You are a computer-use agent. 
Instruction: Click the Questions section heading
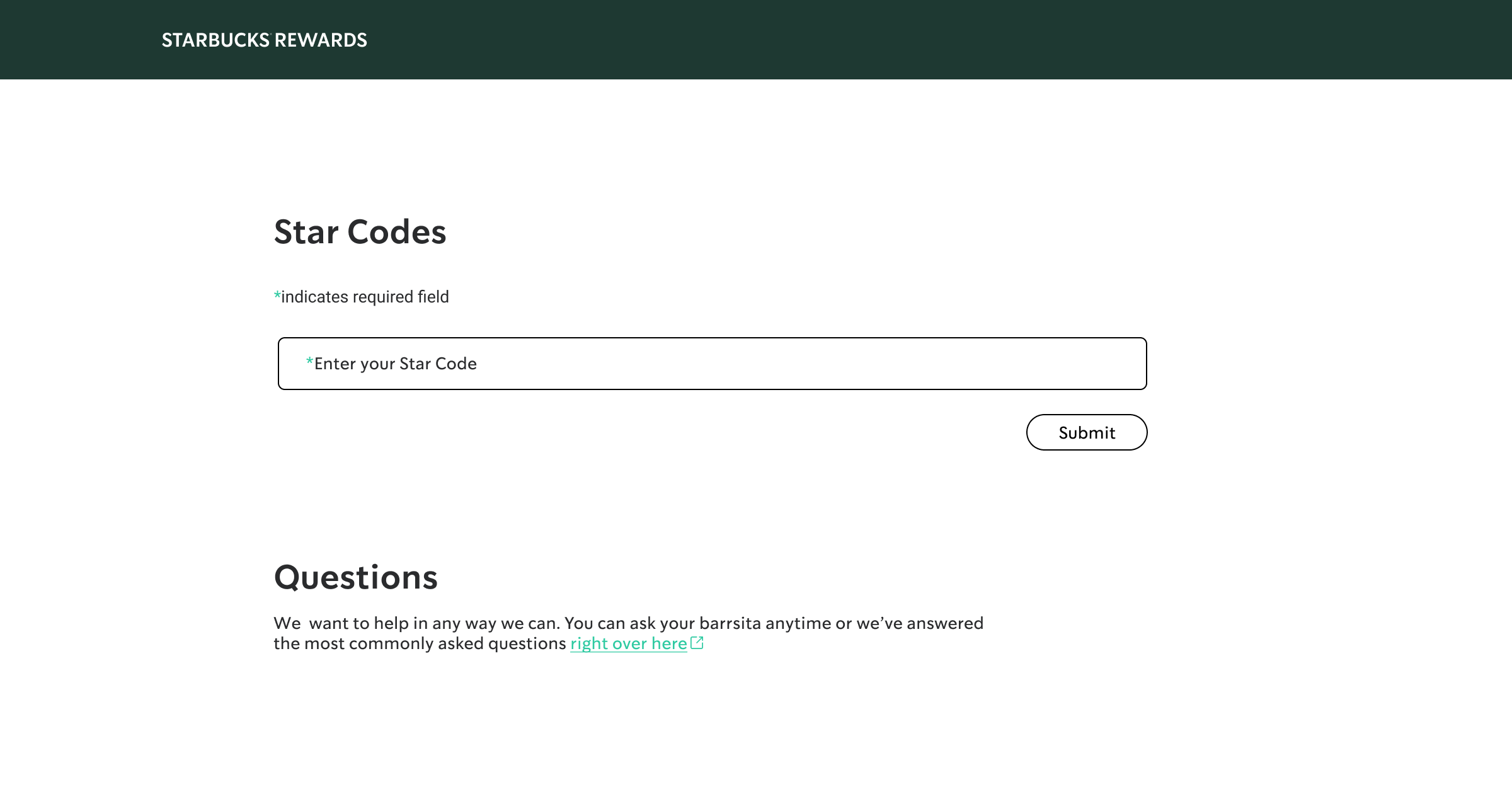pyautogui.click(x=356, y=577)
